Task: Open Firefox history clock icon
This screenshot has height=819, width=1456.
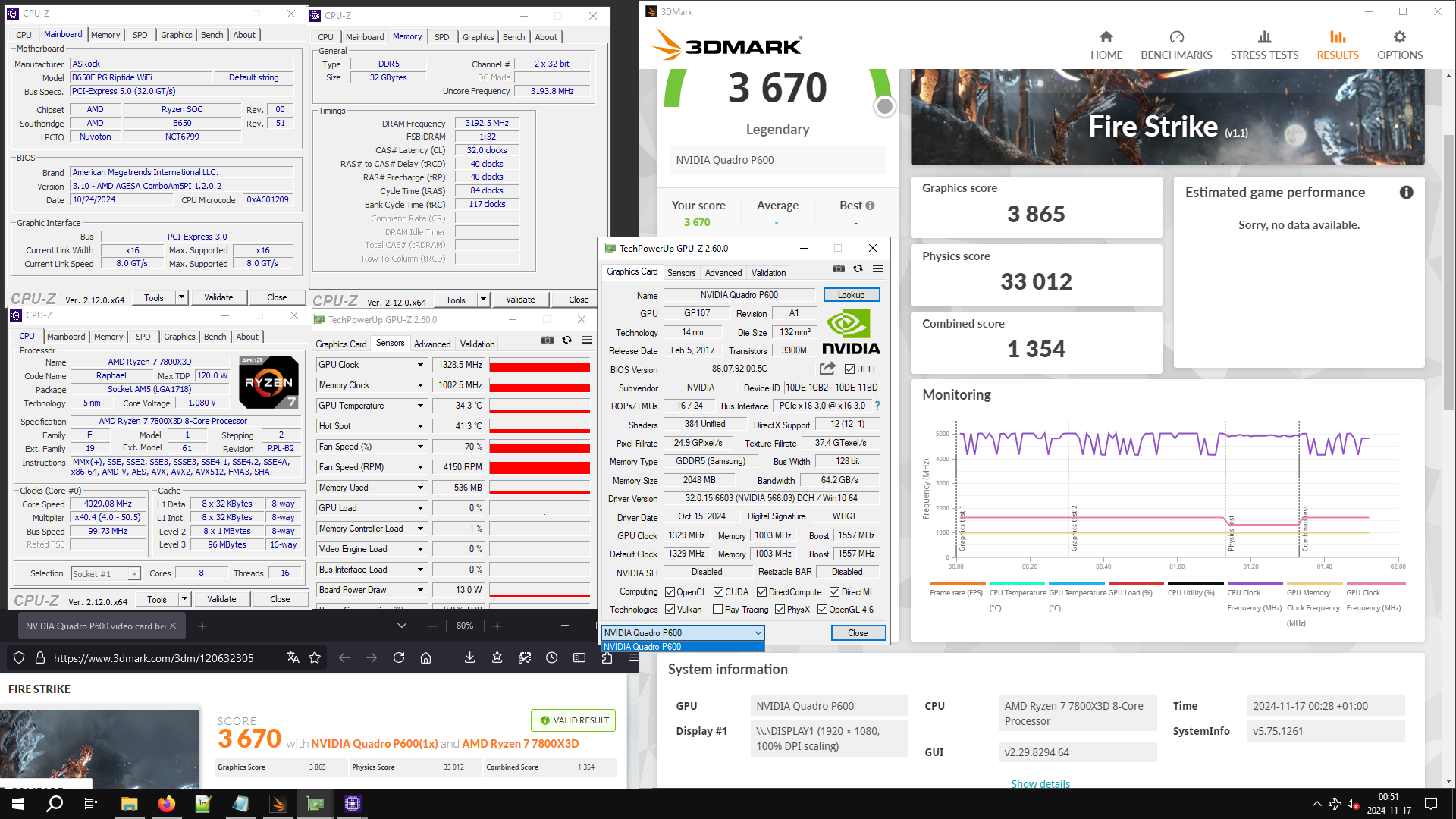Action: point(552,657)
